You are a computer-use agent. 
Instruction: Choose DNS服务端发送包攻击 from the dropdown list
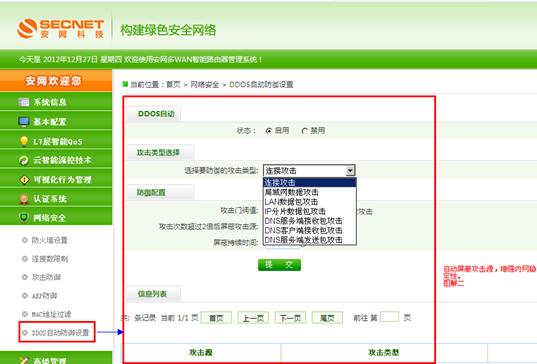coord(310,240)
